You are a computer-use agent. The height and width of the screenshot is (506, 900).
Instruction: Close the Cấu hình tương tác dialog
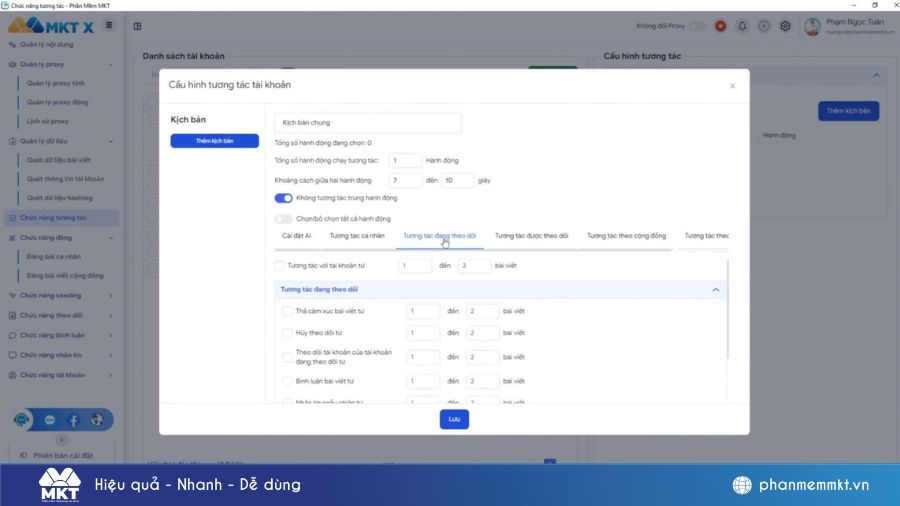(x=732, y=86)
